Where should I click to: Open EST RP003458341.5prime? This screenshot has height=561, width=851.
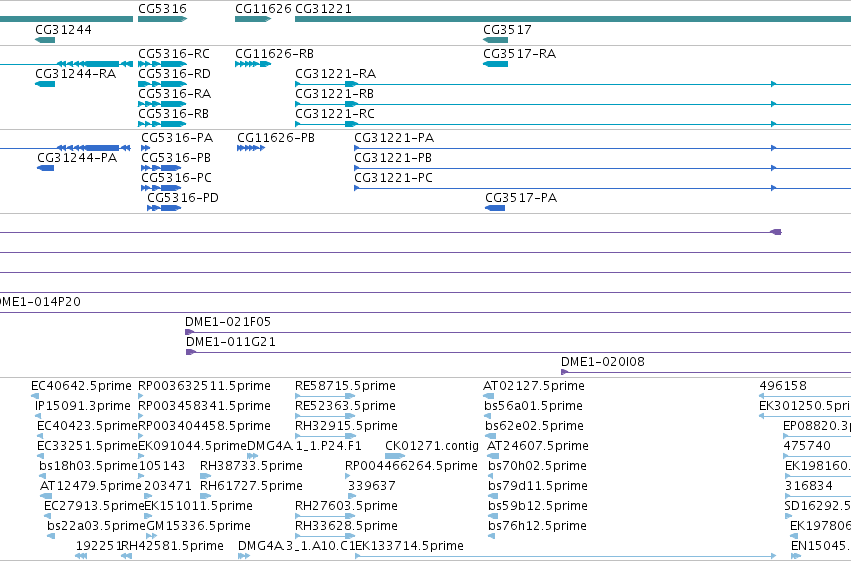point(204,406)
